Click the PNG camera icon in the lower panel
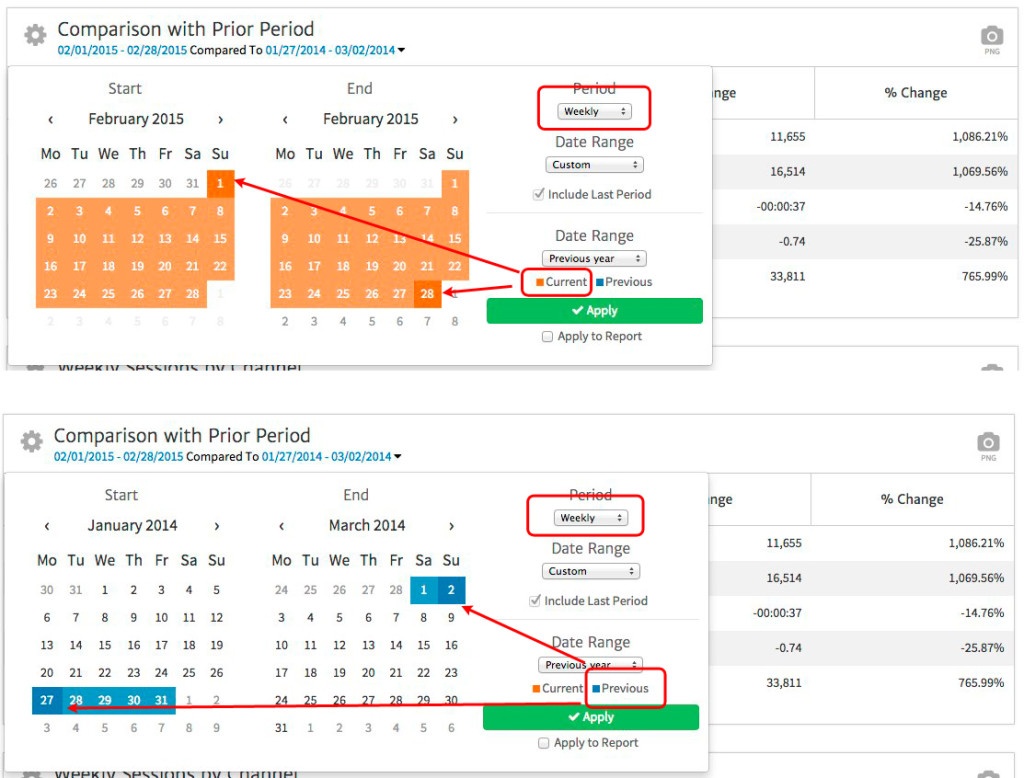This screenshot has height=778, width=1024. [x=988, y=444]
